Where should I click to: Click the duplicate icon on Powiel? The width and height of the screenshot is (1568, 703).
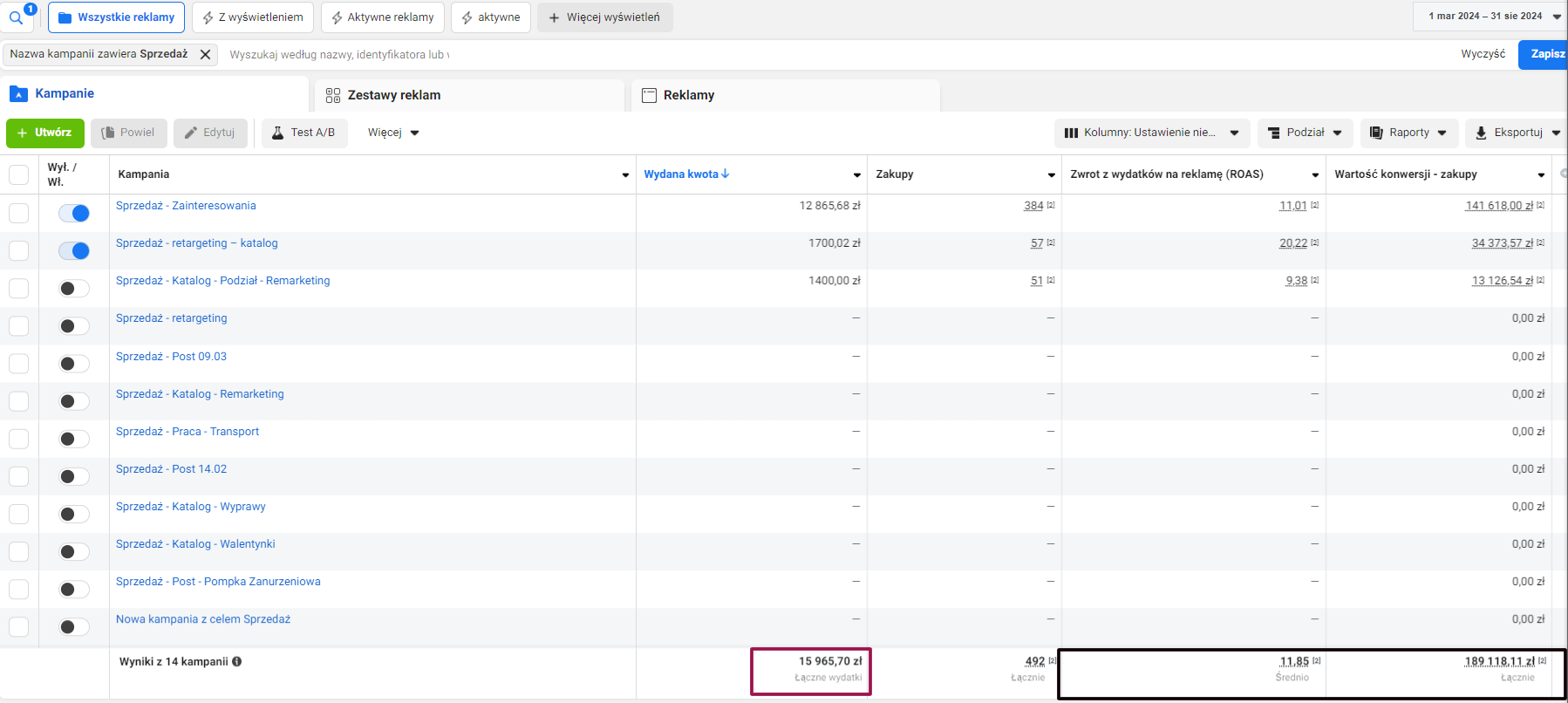click(x=108, y=133)
